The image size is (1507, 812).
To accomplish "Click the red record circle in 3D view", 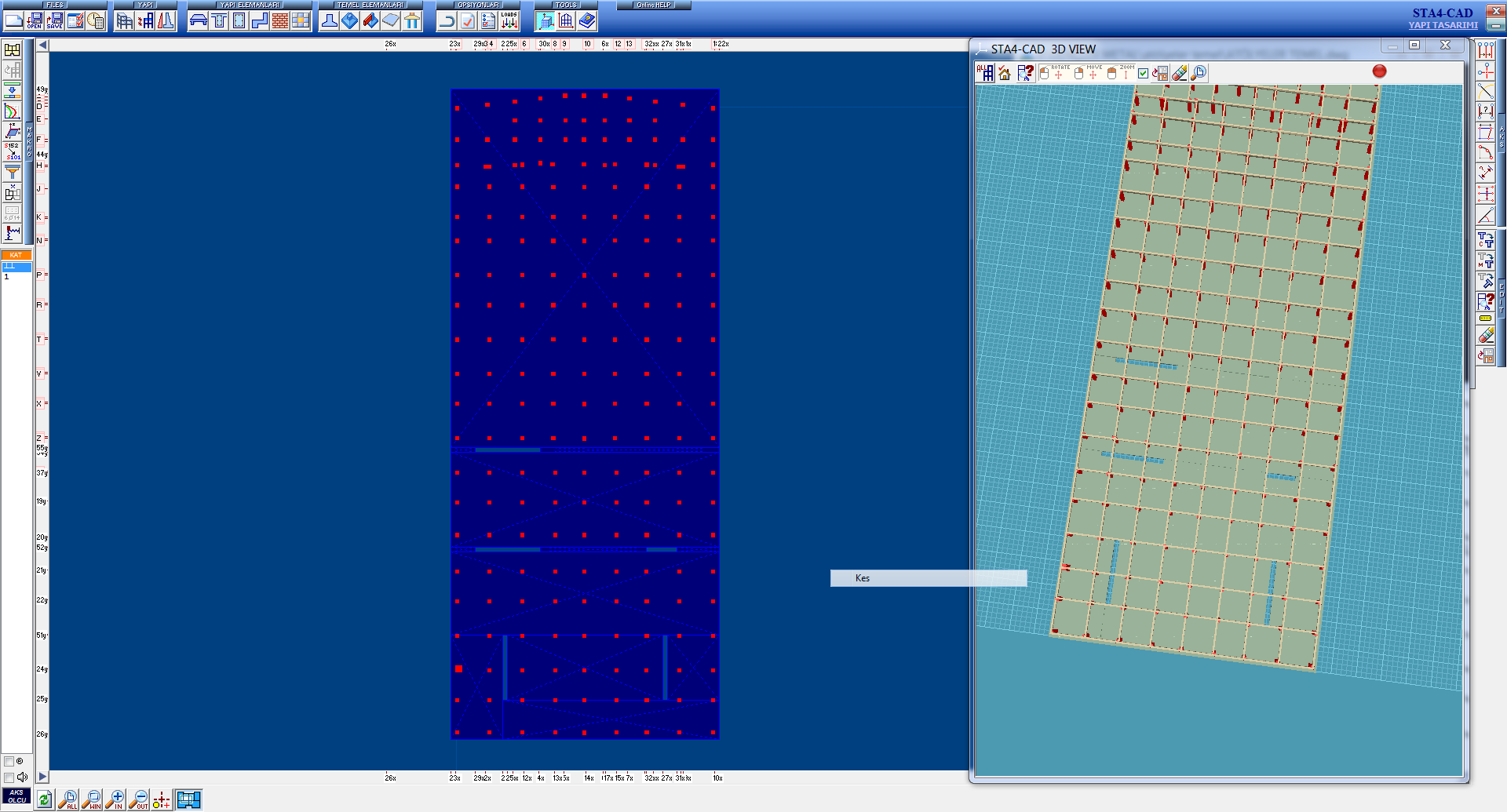I will click(1379, 71).
